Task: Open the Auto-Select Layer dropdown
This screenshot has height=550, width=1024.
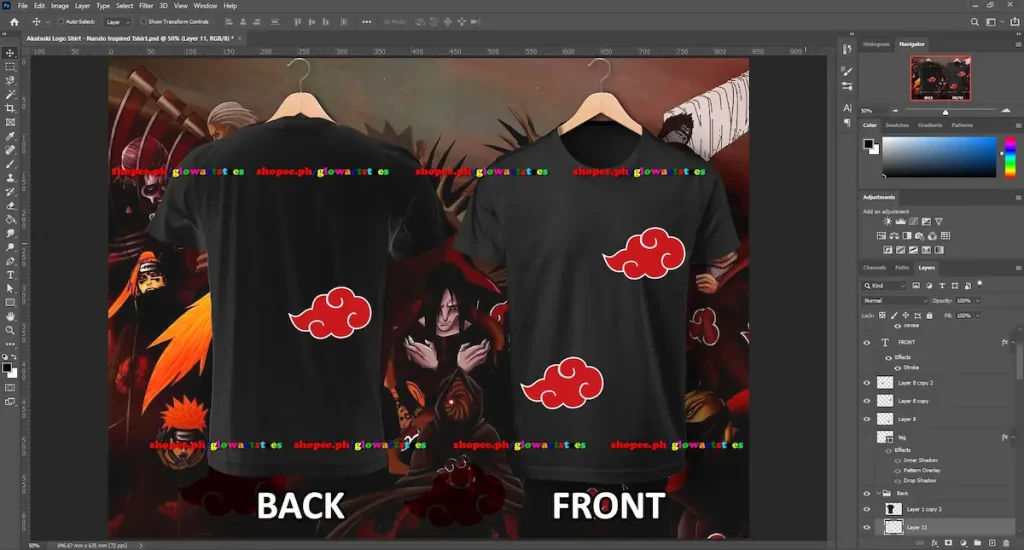Action: click(x=118, y=22)
